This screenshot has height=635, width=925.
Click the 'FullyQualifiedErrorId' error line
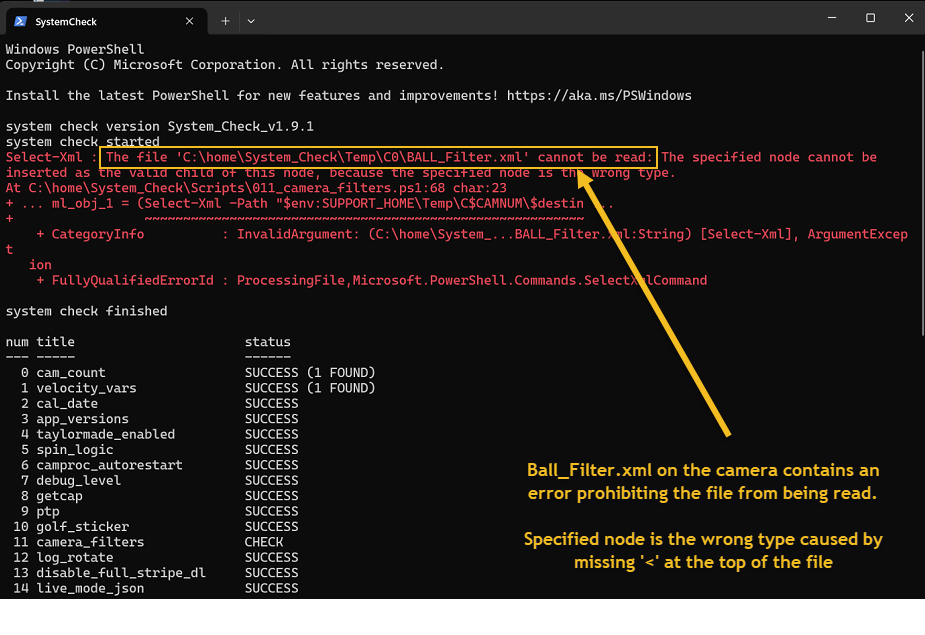pyautogui.click(x=372, y=280)
